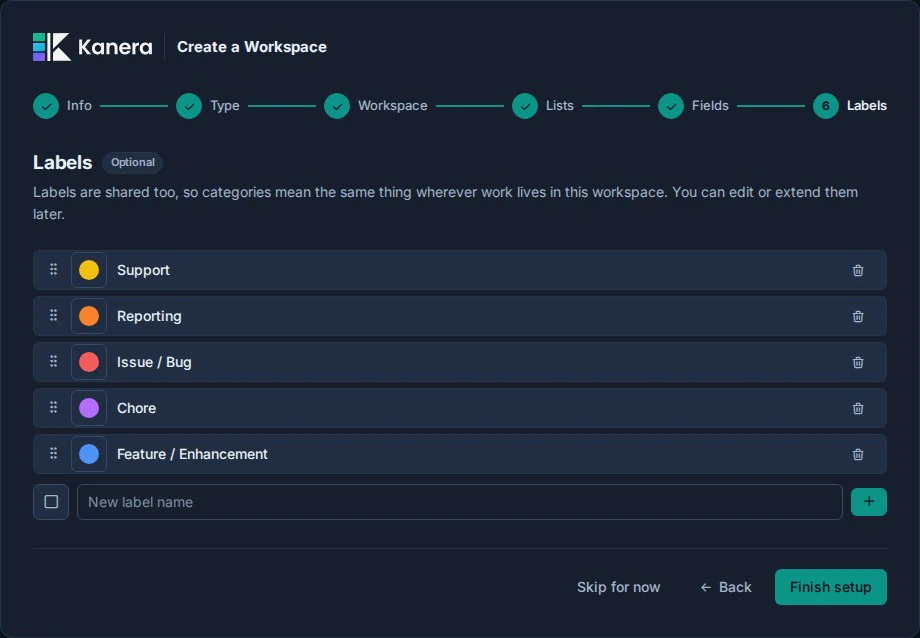The image size is (920, 638).
Task: Edit the Issue / Bug label name
Action: click(x=154, y=362)
